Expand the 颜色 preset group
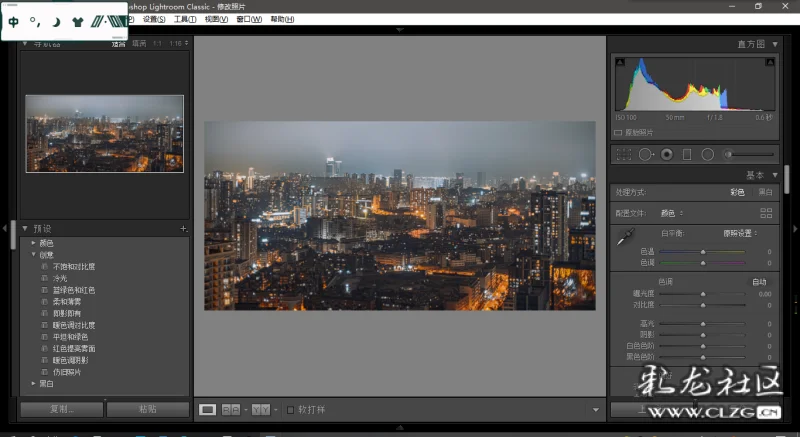Screen dimensions: 800x437 (x=33, y=243)
